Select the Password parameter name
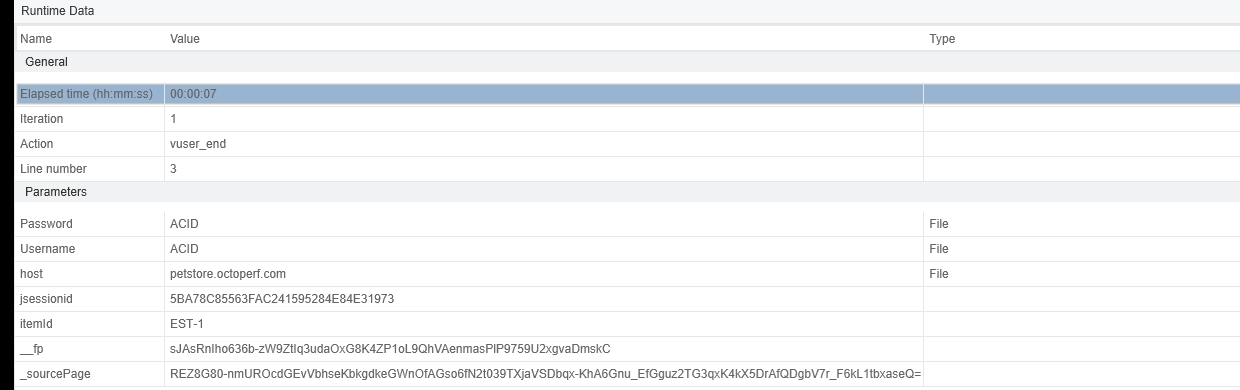The width and height of the screenshot is (1240, 390). pos(46,224)
